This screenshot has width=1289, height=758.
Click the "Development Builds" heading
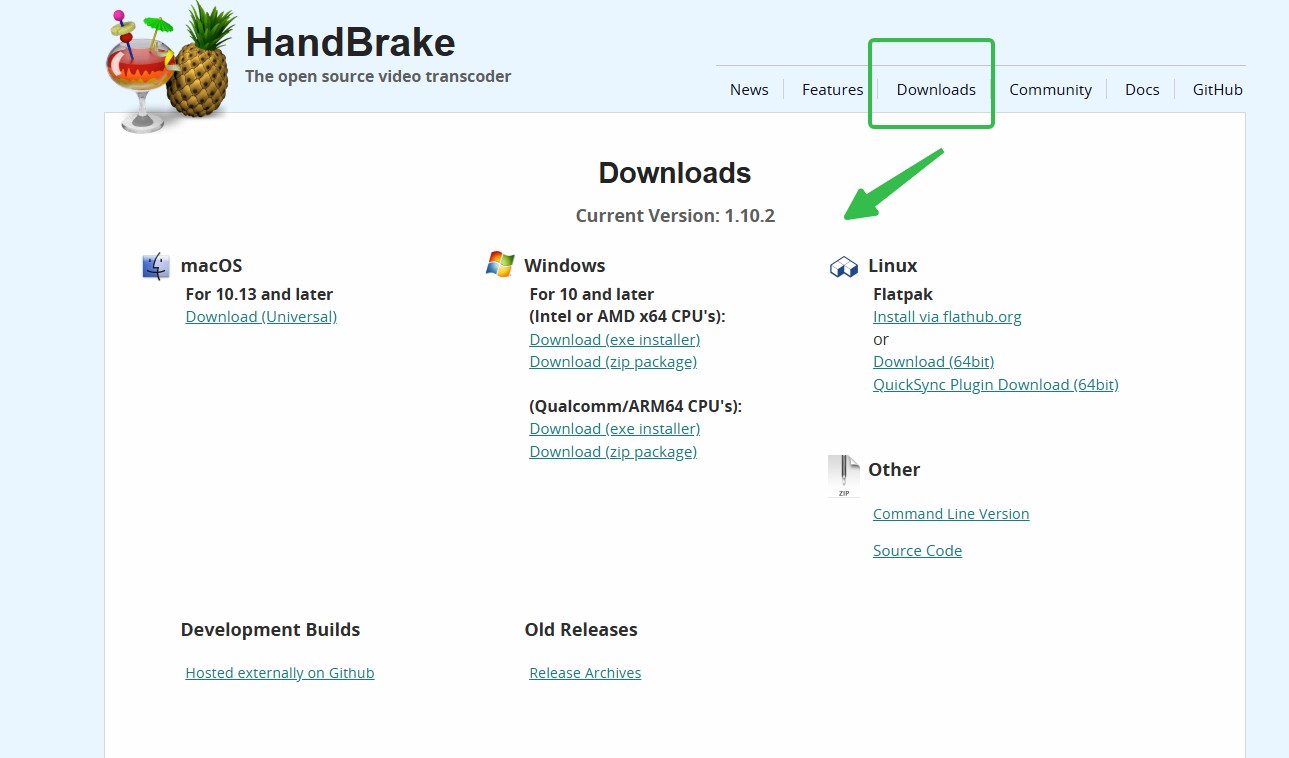point(270,630)
